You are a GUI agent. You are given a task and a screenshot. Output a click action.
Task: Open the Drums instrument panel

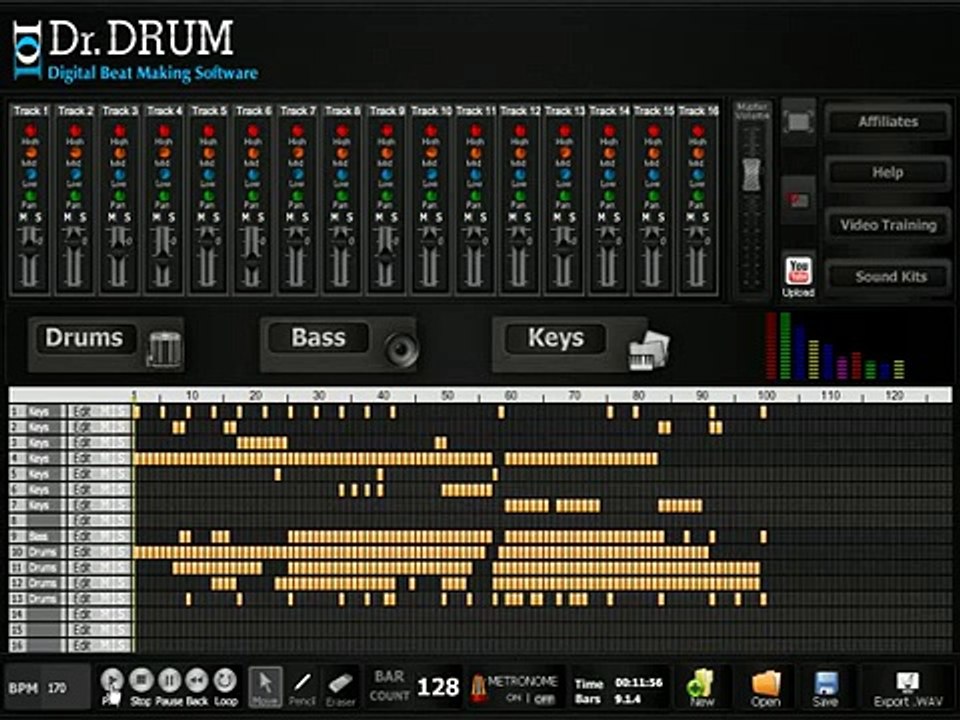tap(105, 343)
